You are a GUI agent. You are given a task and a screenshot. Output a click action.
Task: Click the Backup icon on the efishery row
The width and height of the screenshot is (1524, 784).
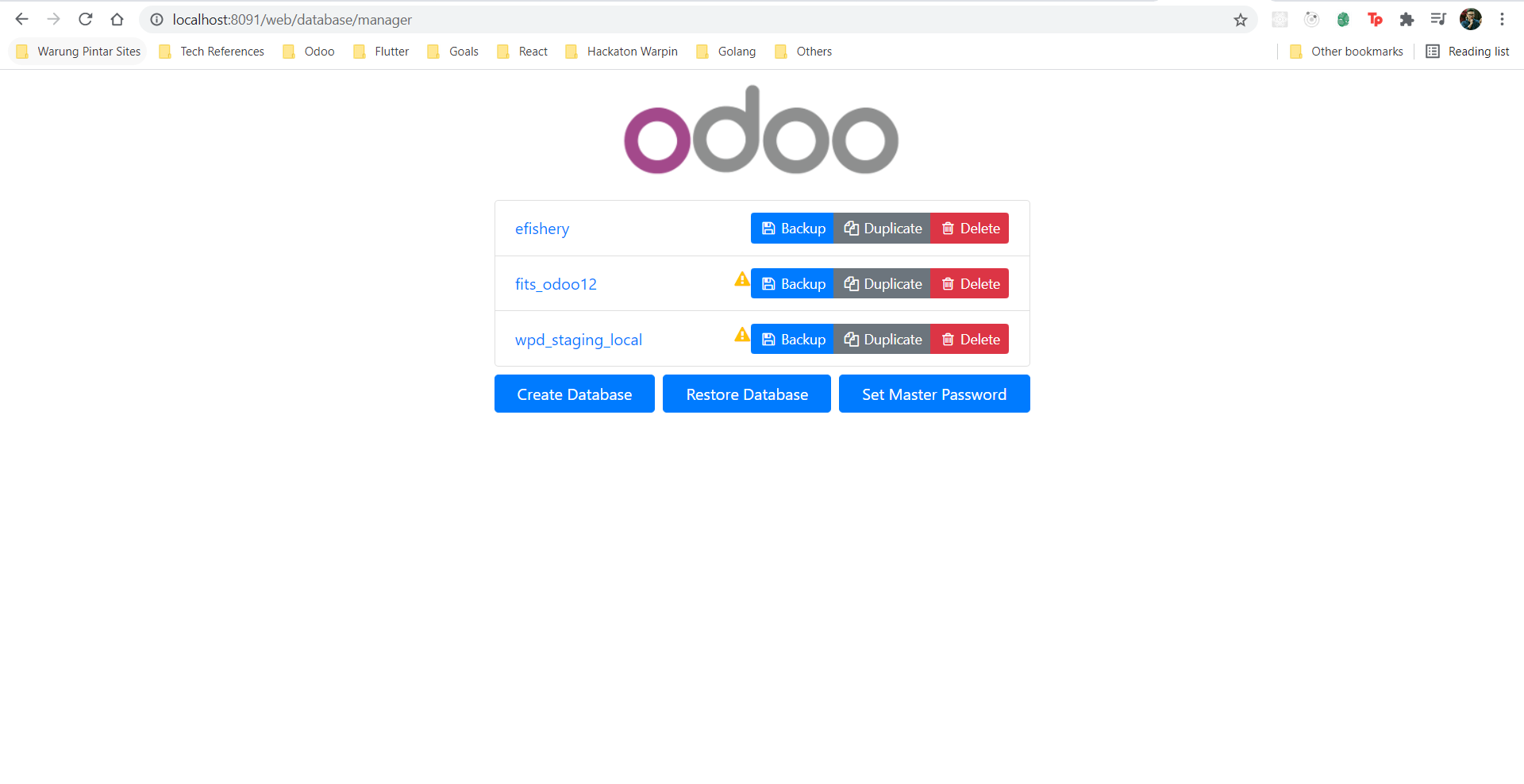(768, 228)
